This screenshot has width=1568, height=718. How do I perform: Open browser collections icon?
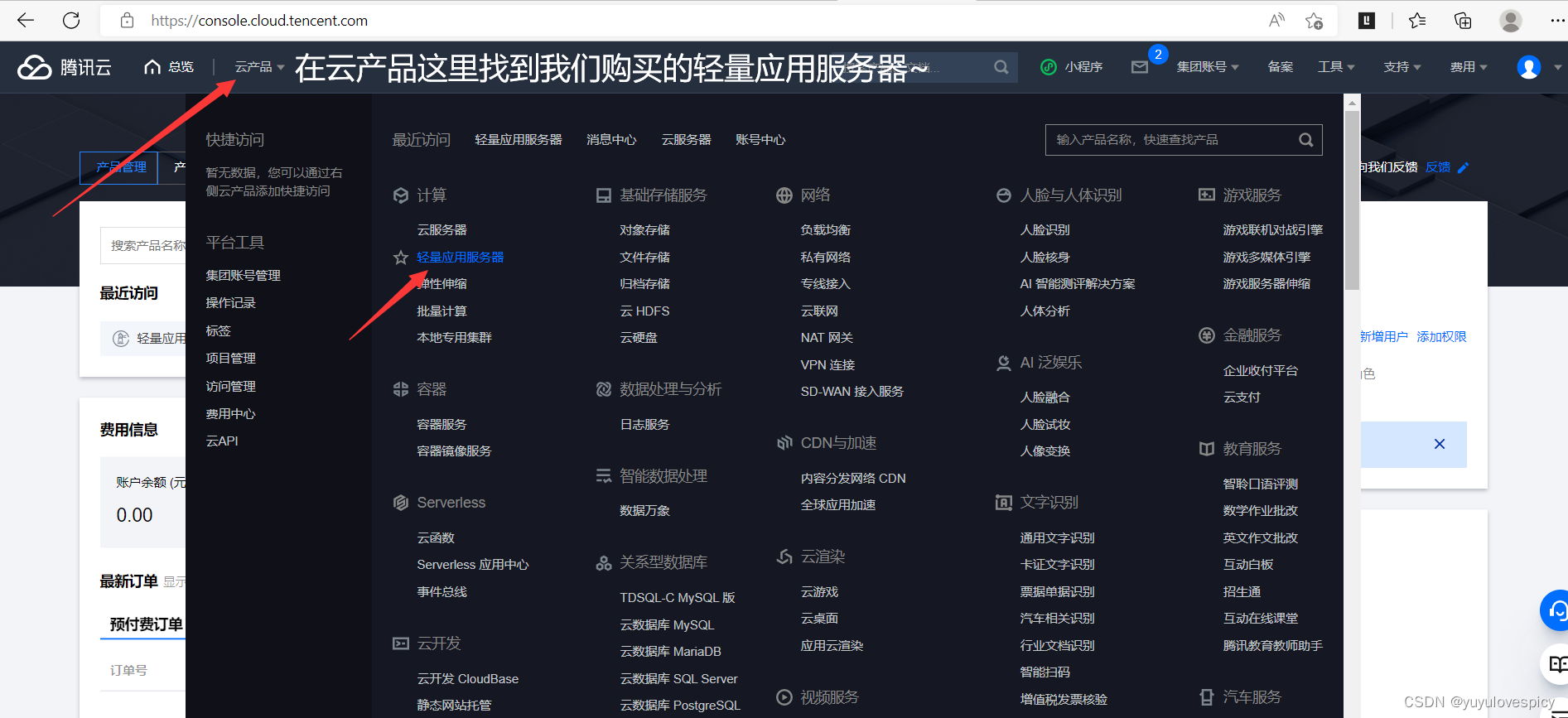tap(1463, 21)
